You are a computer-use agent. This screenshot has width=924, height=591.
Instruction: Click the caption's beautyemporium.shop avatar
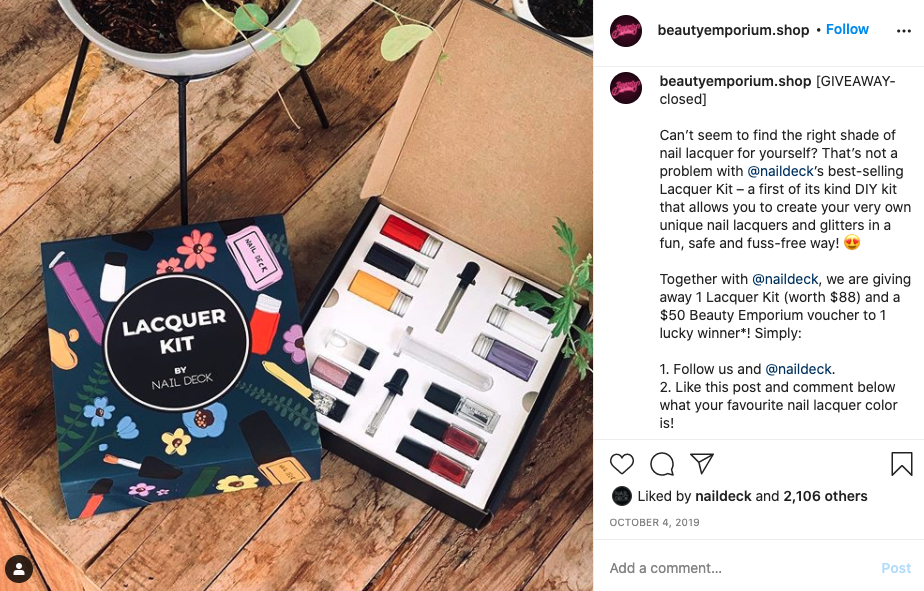pyautogui.click(x=626, y=88)
